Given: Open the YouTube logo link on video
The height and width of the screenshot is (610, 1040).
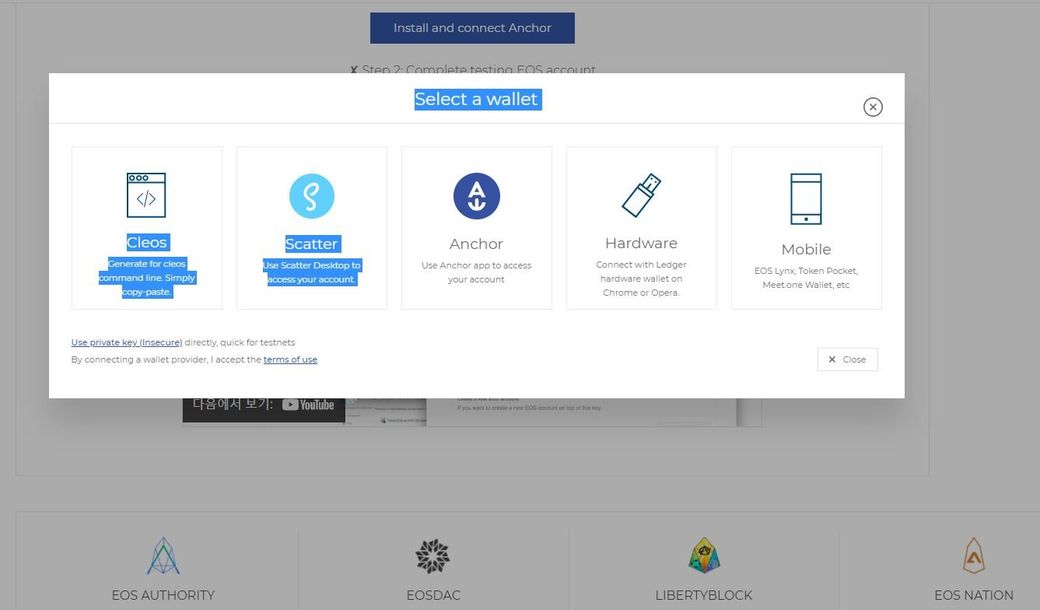Looking at the screenshot, I should pyautogui.click(x=308, y=405).
